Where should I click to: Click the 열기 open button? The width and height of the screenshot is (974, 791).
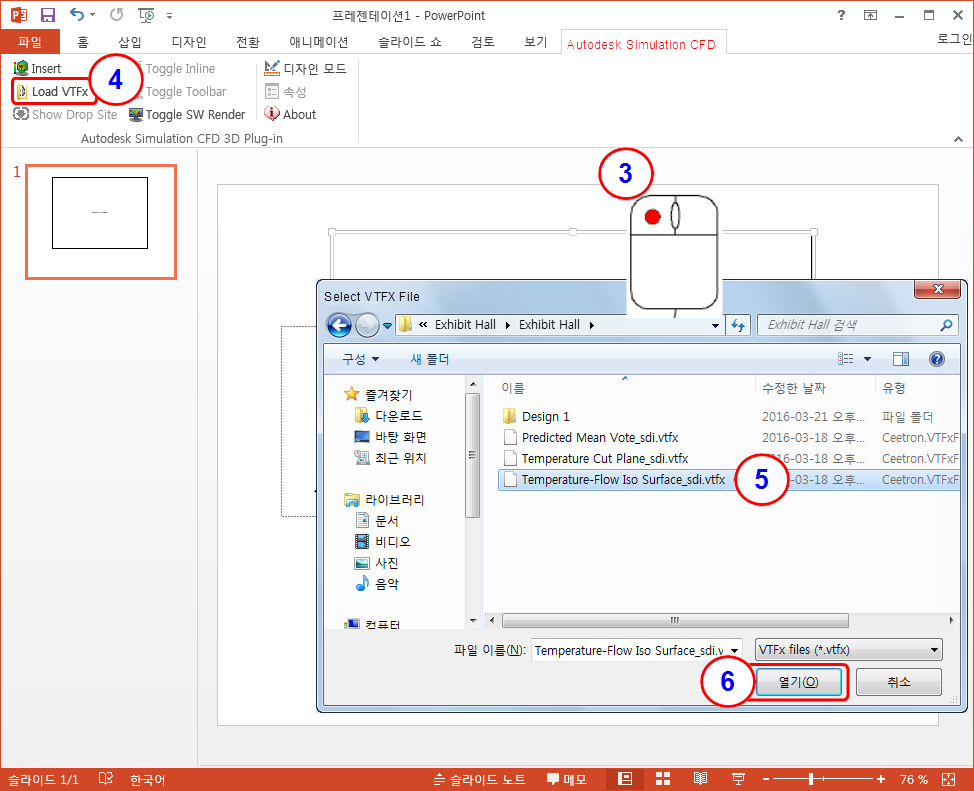[798, 682]
